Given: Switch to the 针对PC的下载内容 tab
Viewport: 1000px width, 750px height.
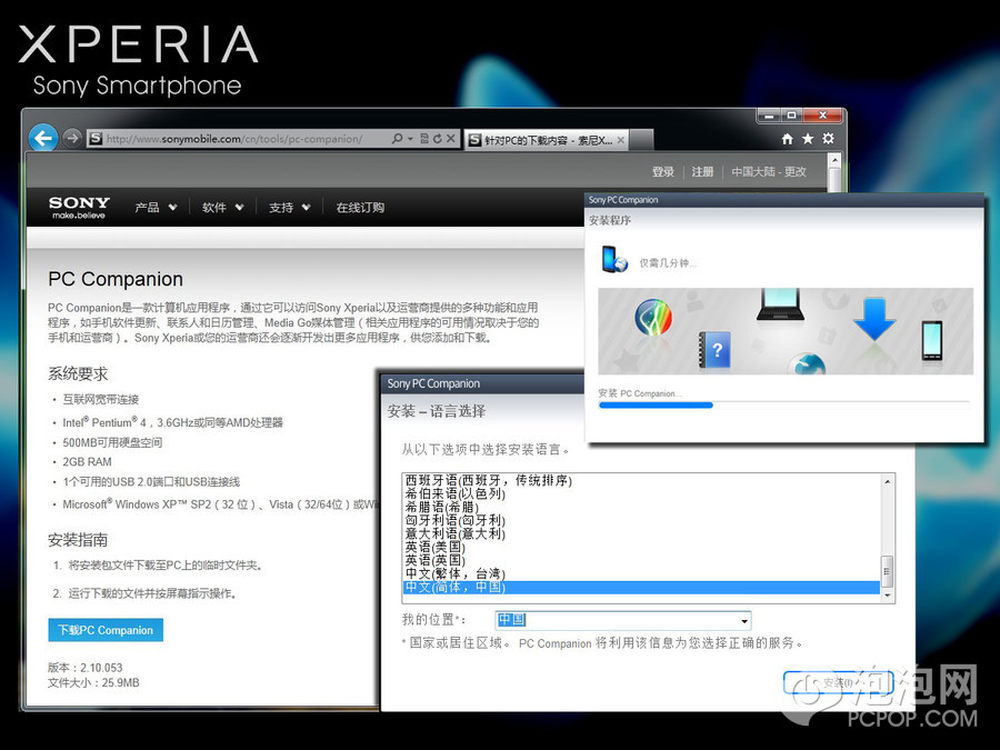Looking at the screenshot, I should coord(546,140).
